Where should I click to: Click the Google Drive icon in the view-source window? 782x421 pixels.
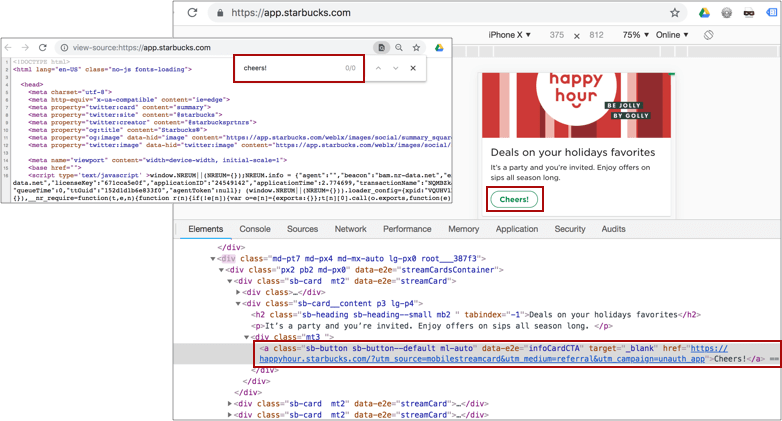[x=439, y=48]
